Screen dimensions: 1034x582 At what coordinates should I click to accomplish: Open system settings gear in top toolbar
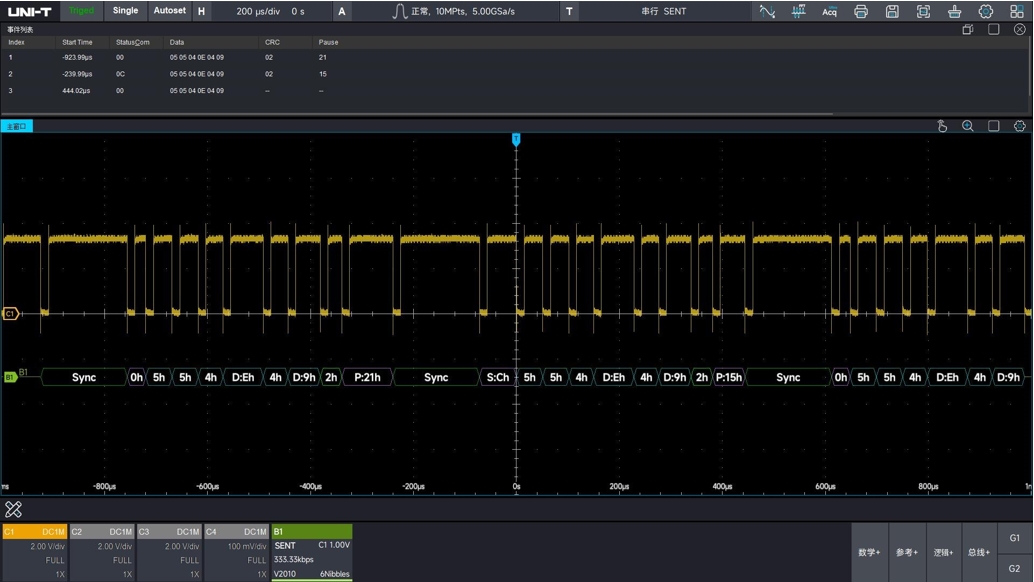[986, 11]
